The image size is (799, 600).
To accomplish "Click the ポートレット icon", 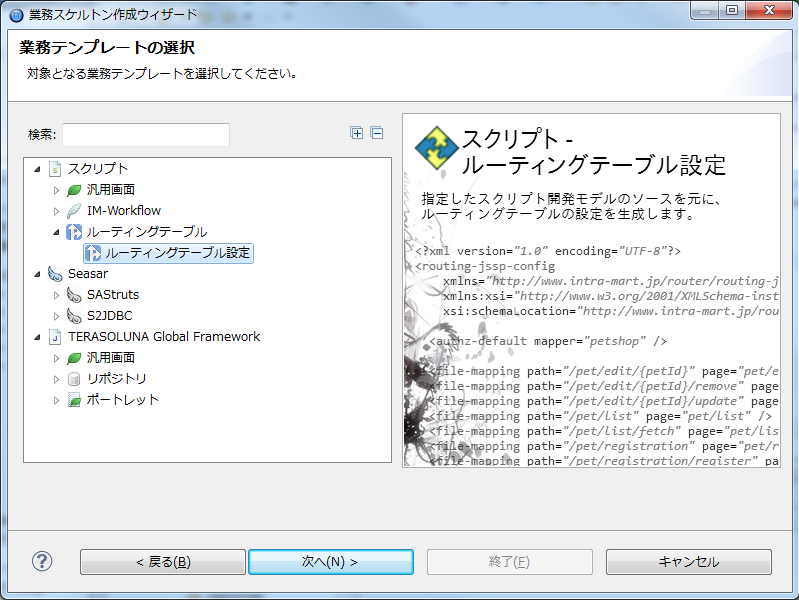I will 74,400.
